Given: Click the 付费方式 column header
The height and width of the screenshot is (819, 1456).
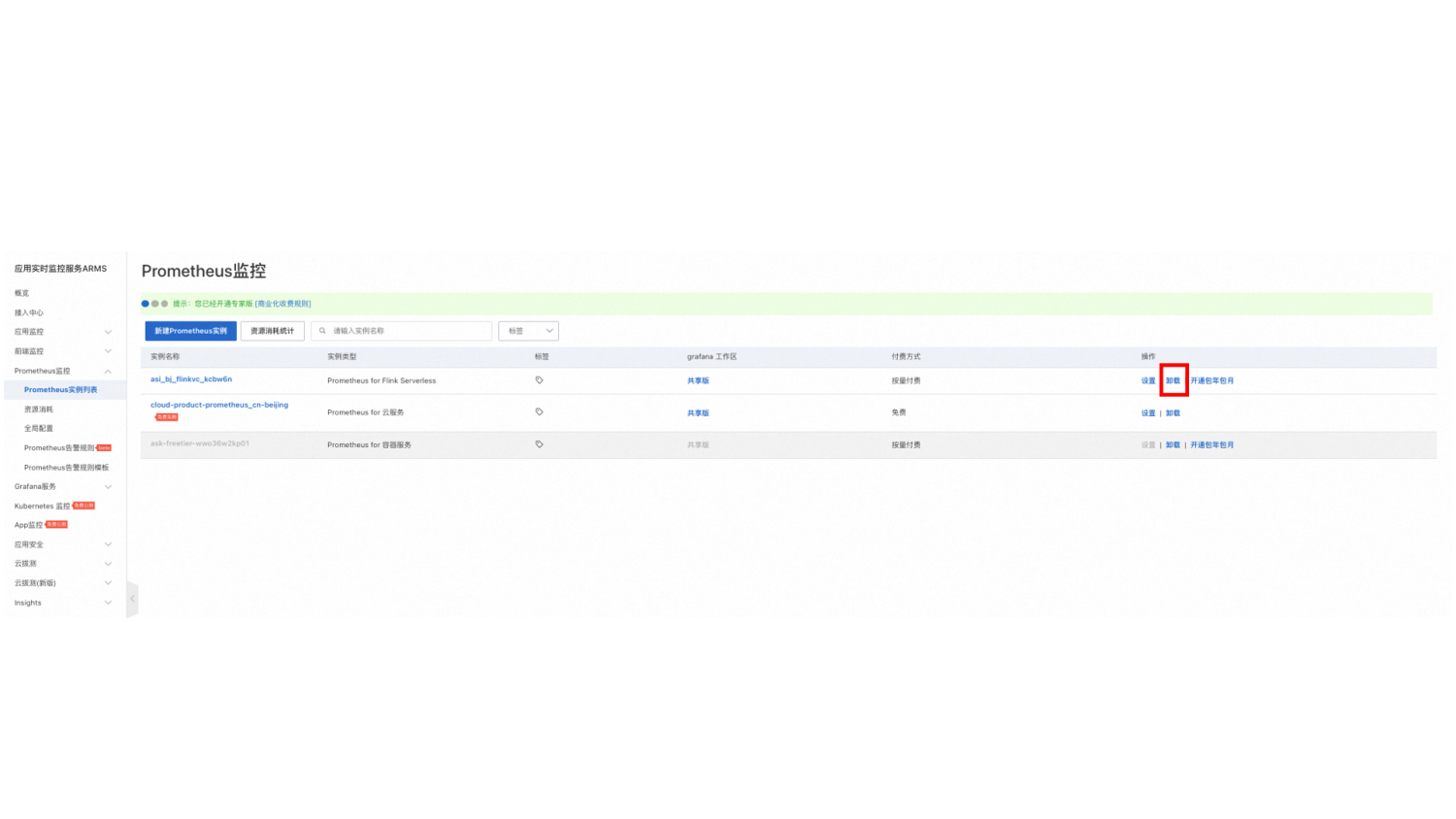Looking at the screenshot, I should (906, 356).
